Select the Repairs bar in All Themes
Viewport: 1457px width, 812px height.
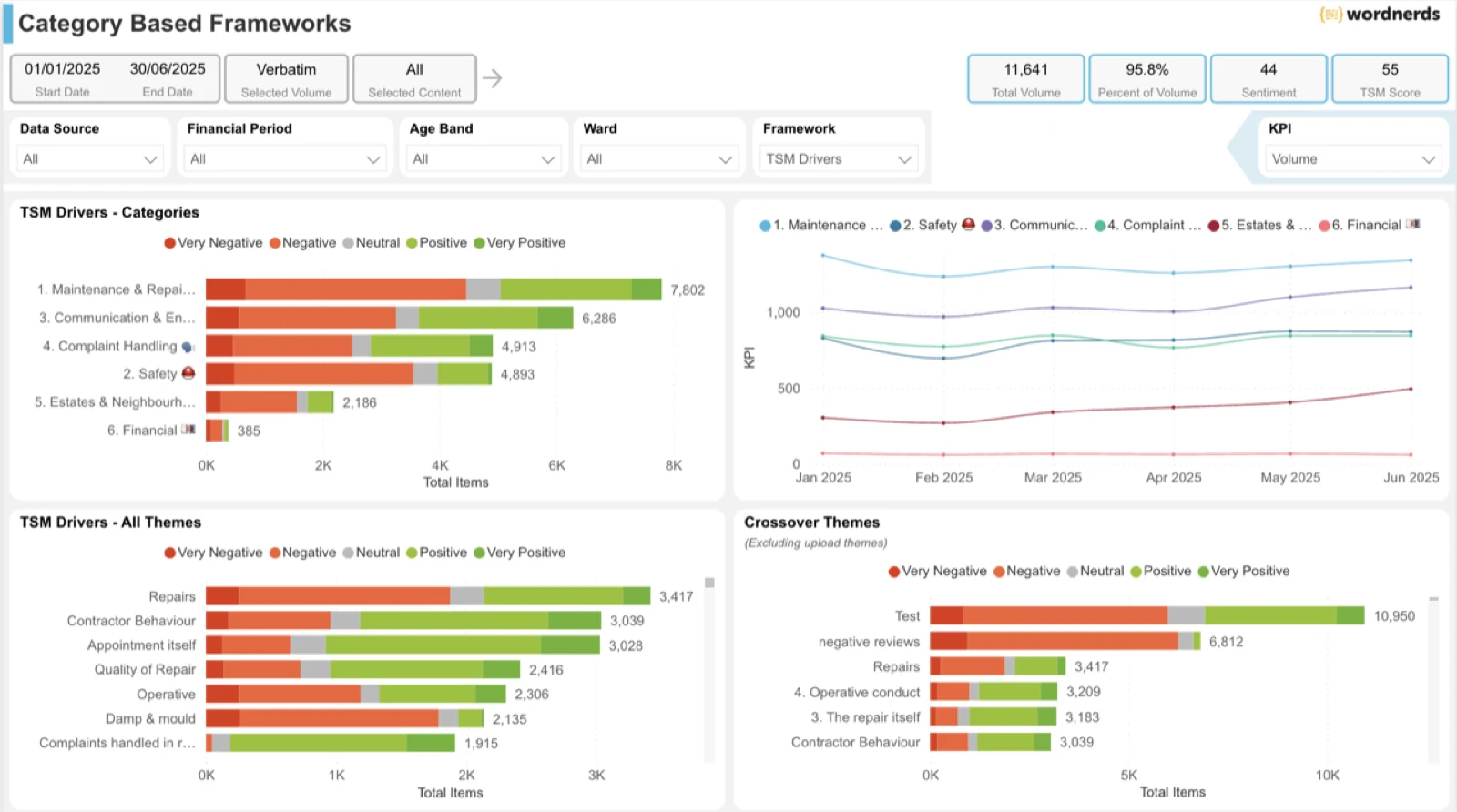tap(428, 596)
